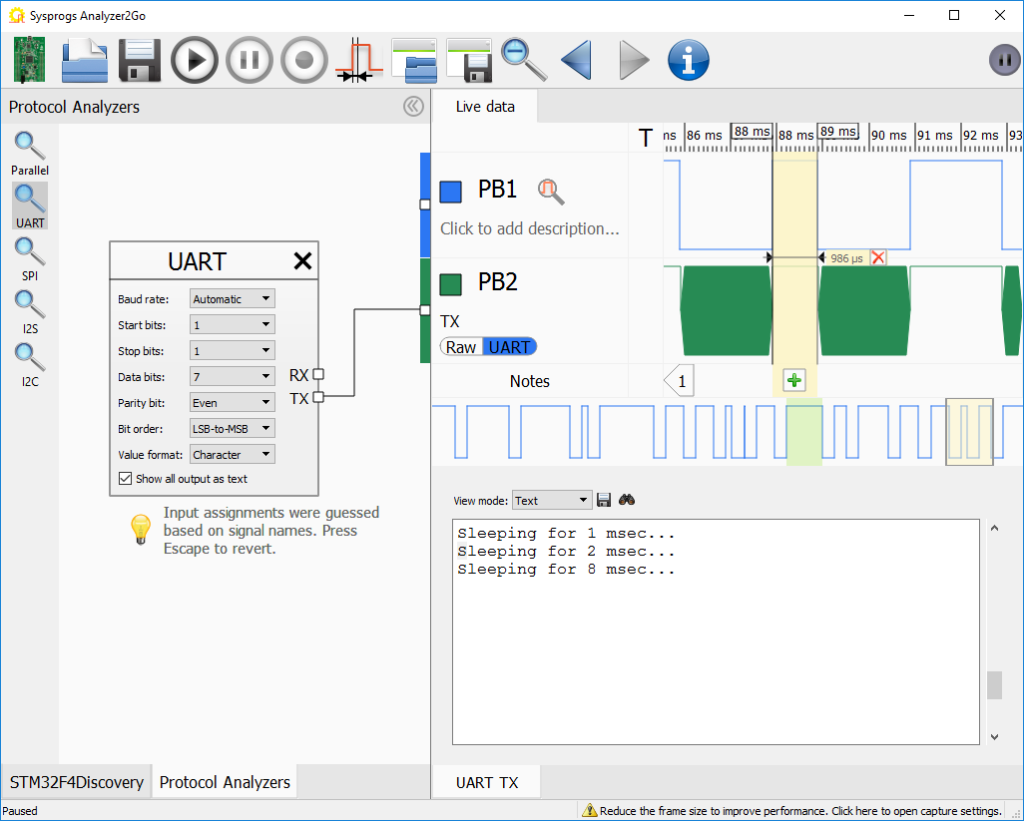Screen dimensions: 1024x821
Task: Open the Baud rate dropdown
Action: pos(232,298)
